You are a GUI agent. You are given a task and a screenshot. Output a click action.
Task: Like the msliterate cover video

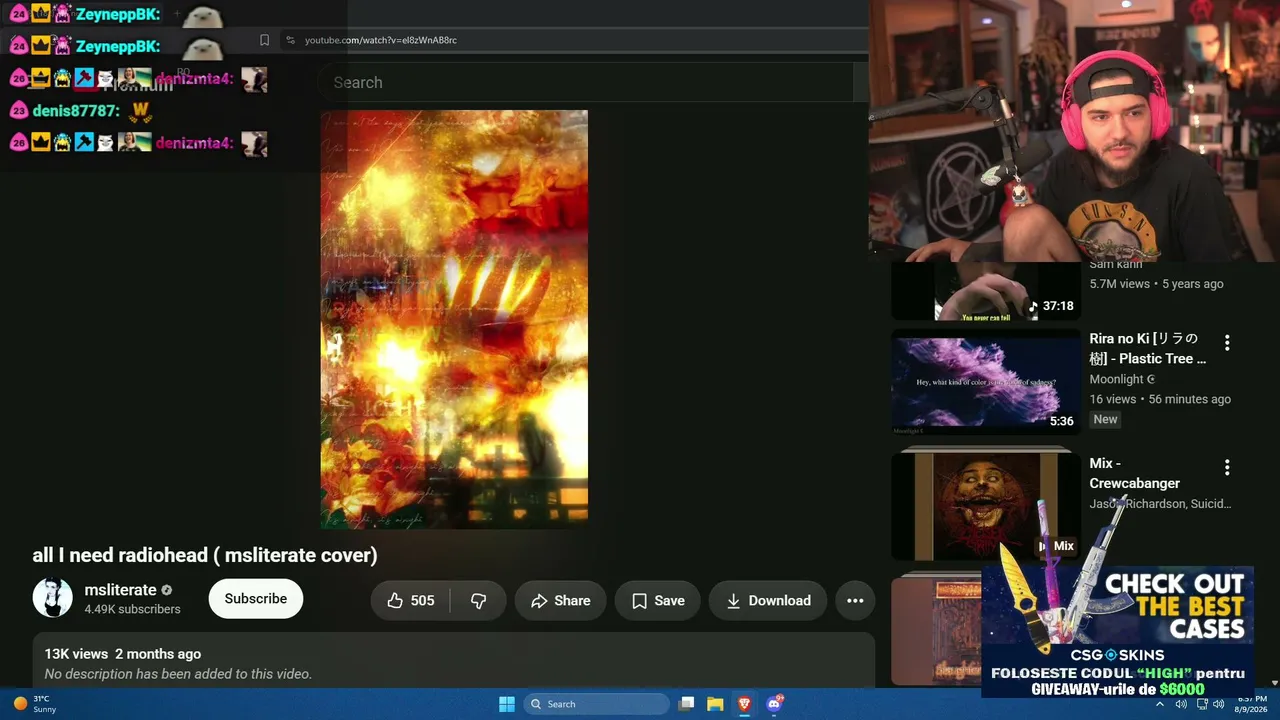pos(410,600)
